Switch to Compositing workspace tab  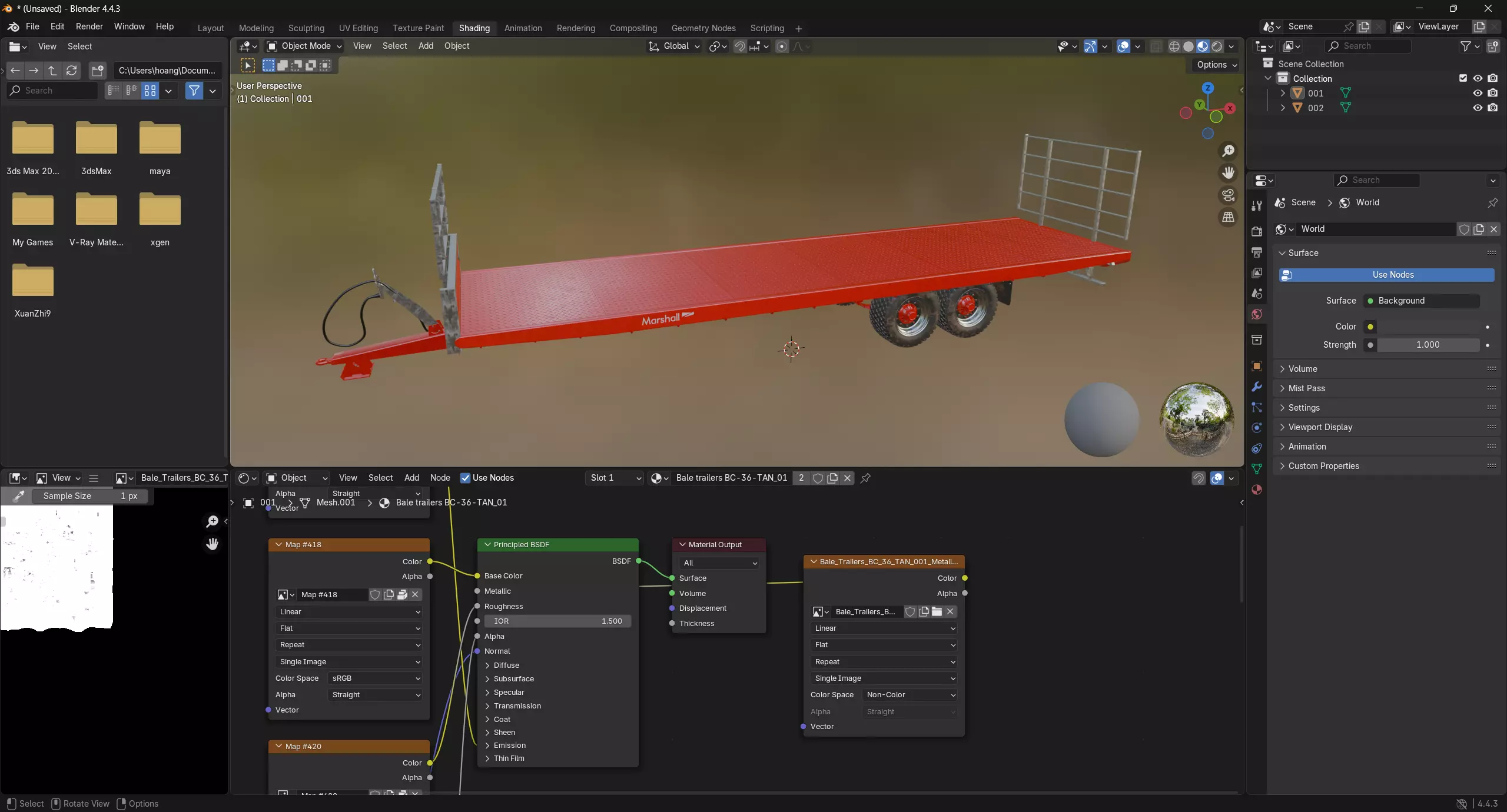tap(633, 28)
